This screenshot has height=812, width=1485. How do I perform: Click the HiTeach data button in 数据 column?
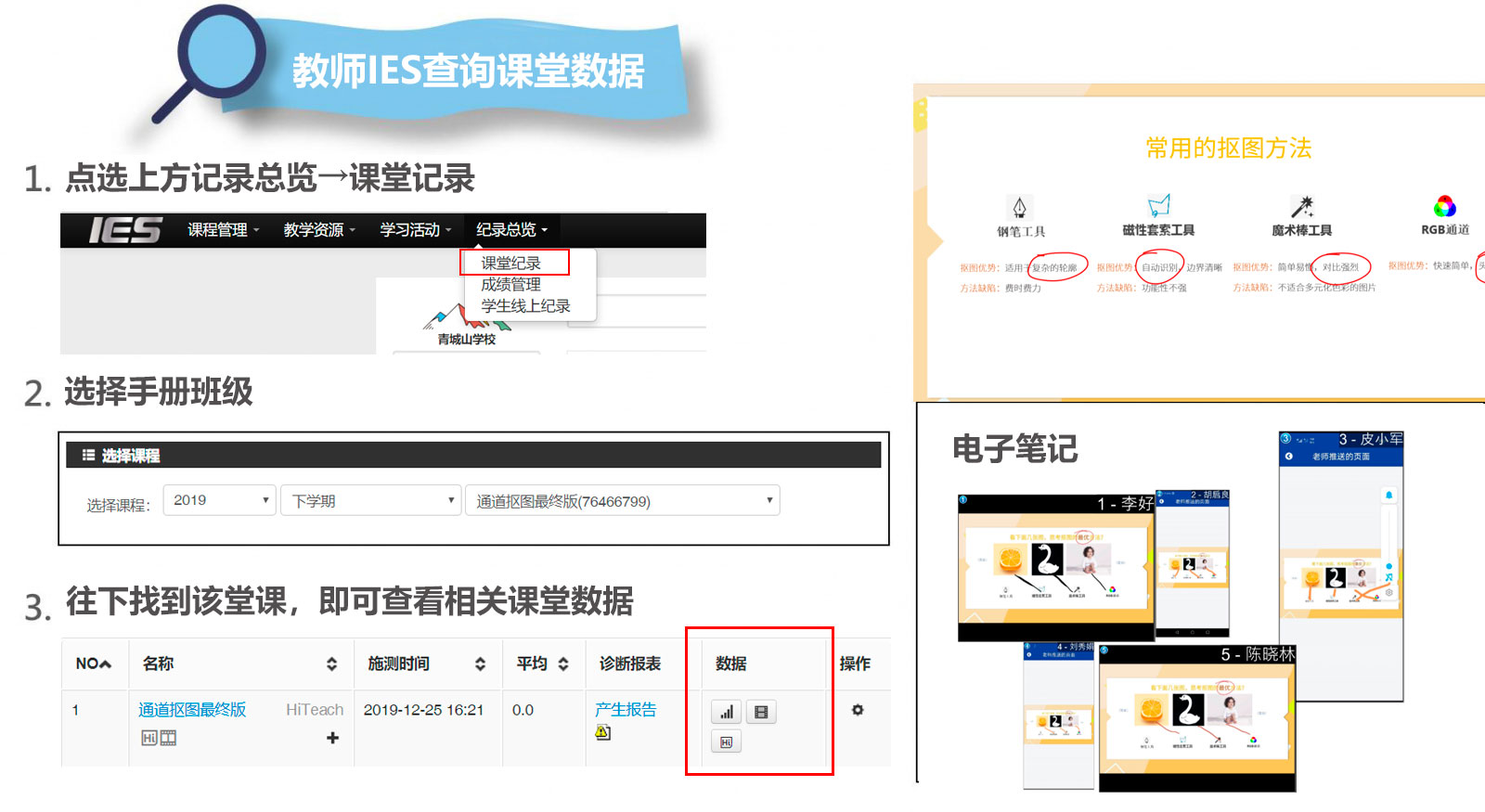click(x=726, y=742)
